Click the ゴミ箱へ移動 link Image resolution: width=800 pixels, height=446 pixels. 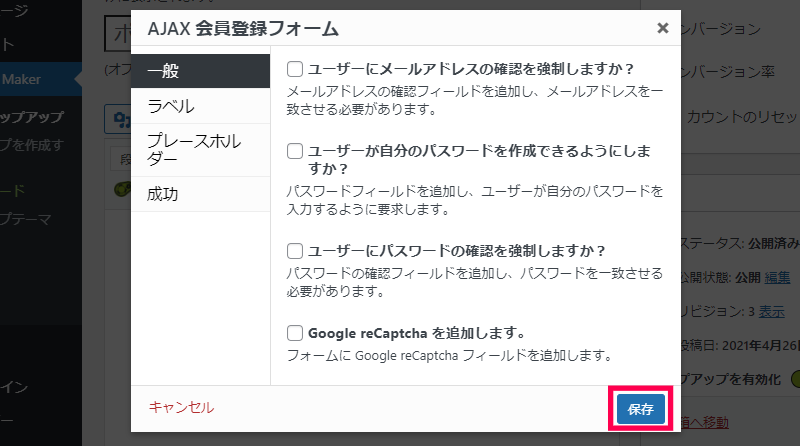tap(705, 423)
